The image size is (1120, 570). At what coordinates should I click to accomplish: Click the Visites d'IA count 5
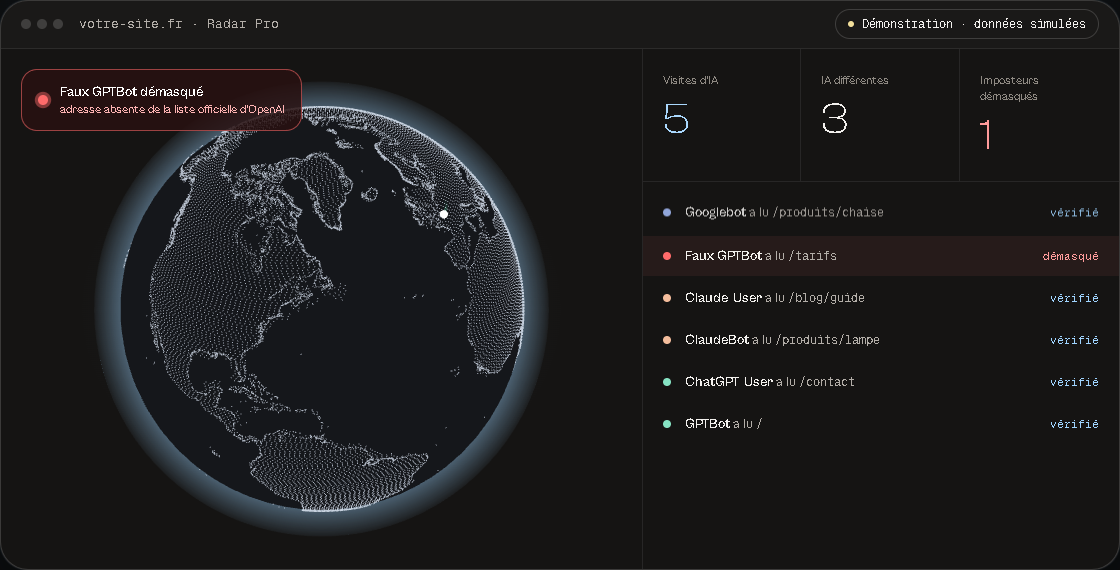[676, 119]
